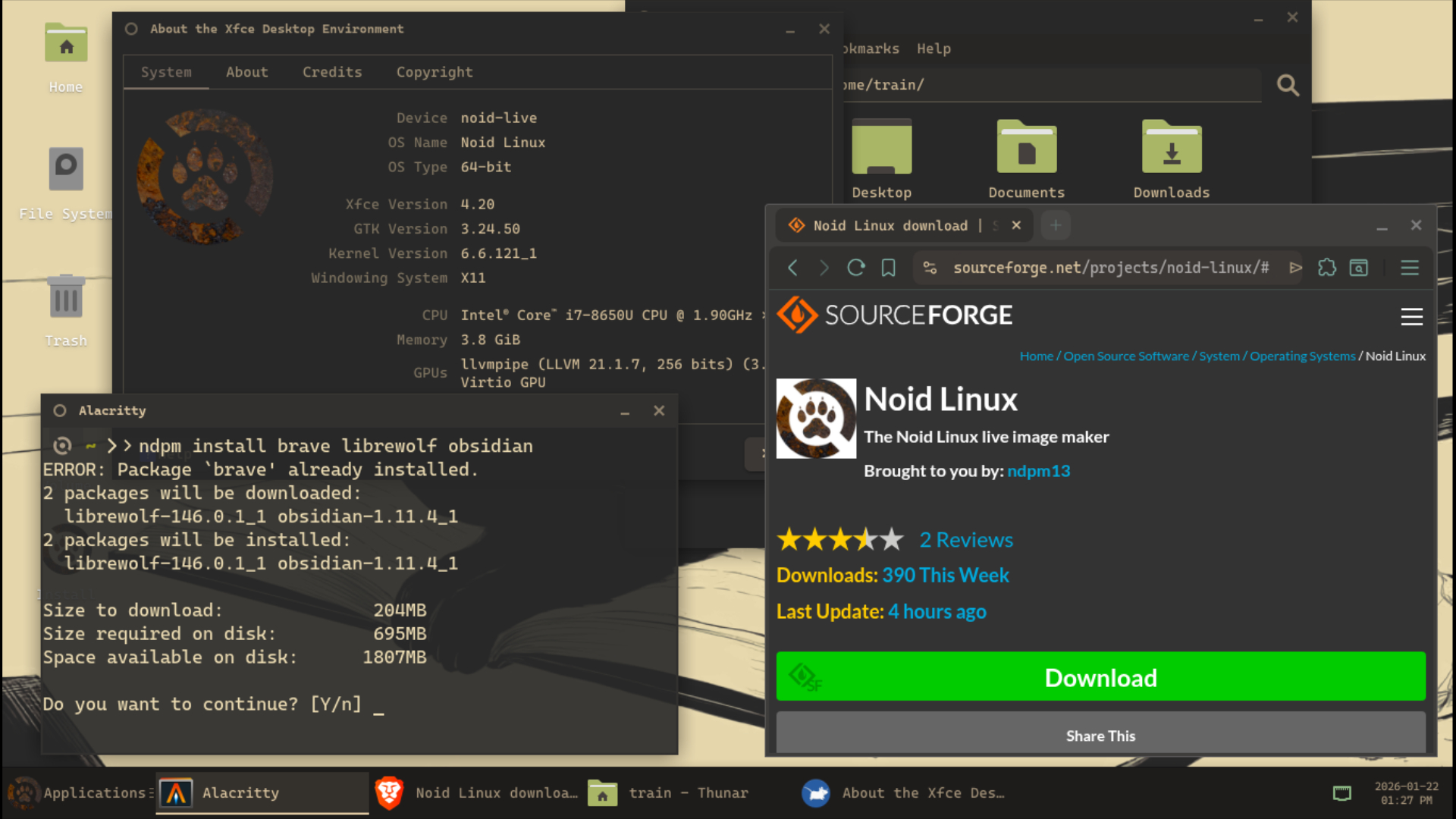Bookmark the page via the star icon

pos(888,268)
